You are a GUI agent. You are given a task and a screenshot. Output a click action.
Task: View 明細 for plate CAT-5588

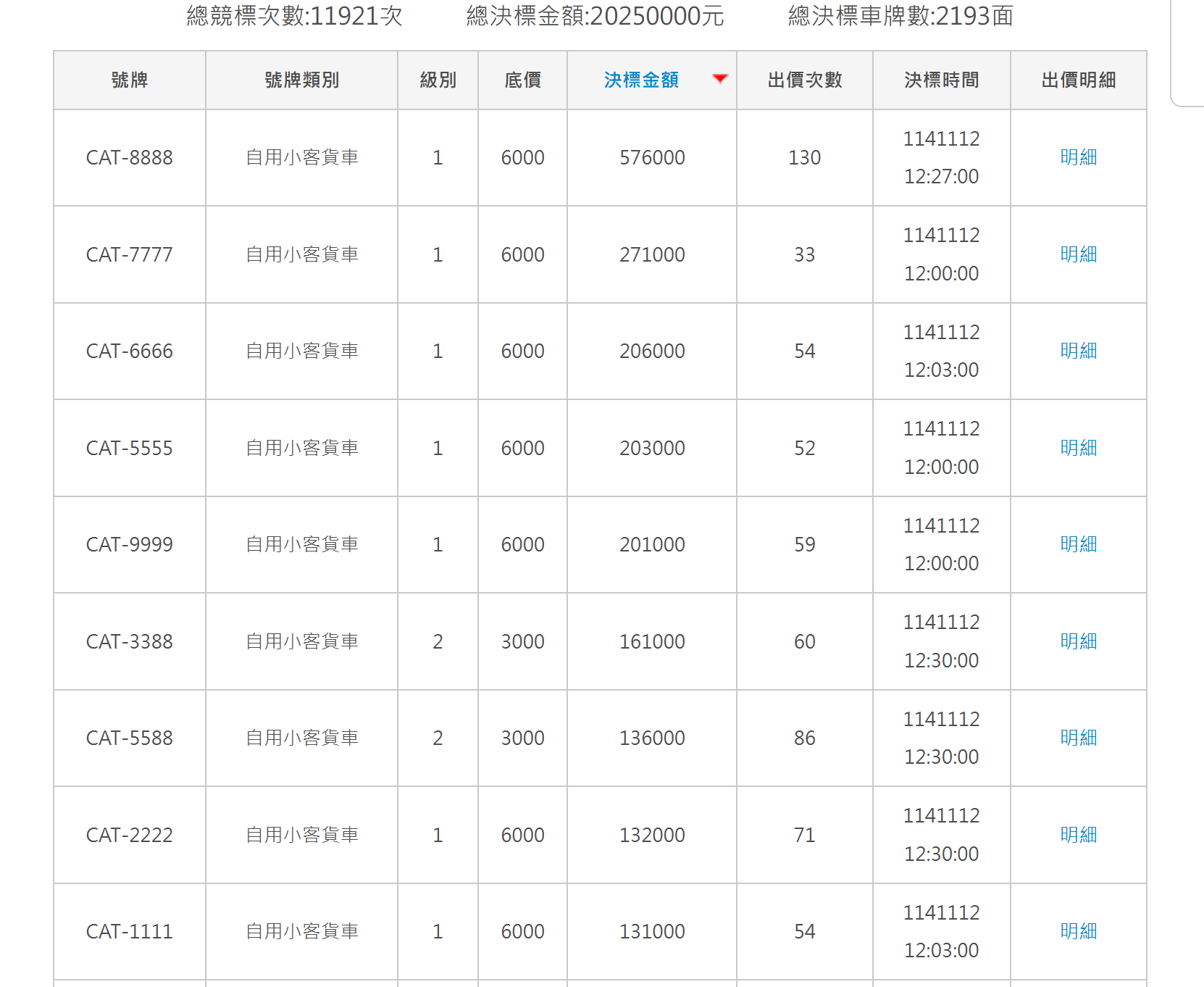[1078, 738]
